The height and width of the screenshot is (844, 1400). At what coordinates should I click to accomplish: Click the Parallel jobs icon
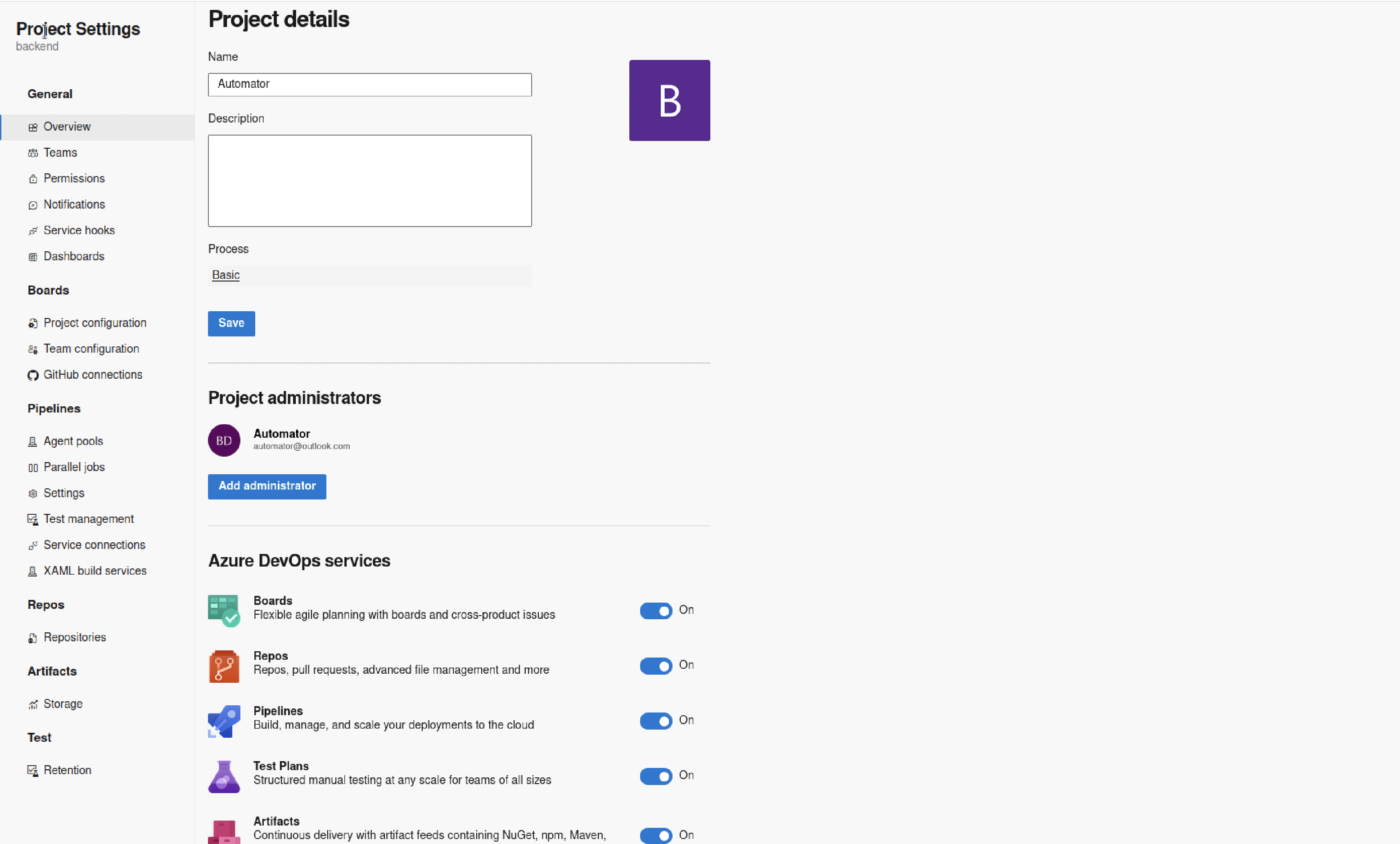tap(33, 468)
